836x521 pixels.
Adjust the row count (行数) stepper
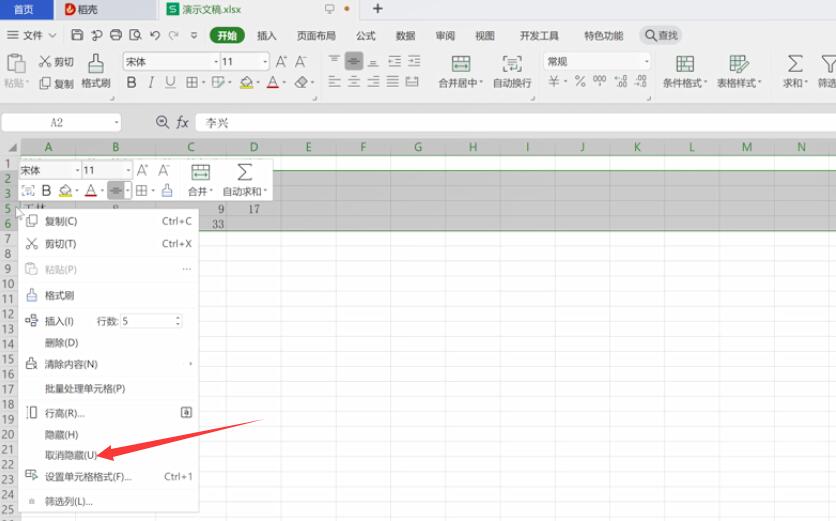178,321
